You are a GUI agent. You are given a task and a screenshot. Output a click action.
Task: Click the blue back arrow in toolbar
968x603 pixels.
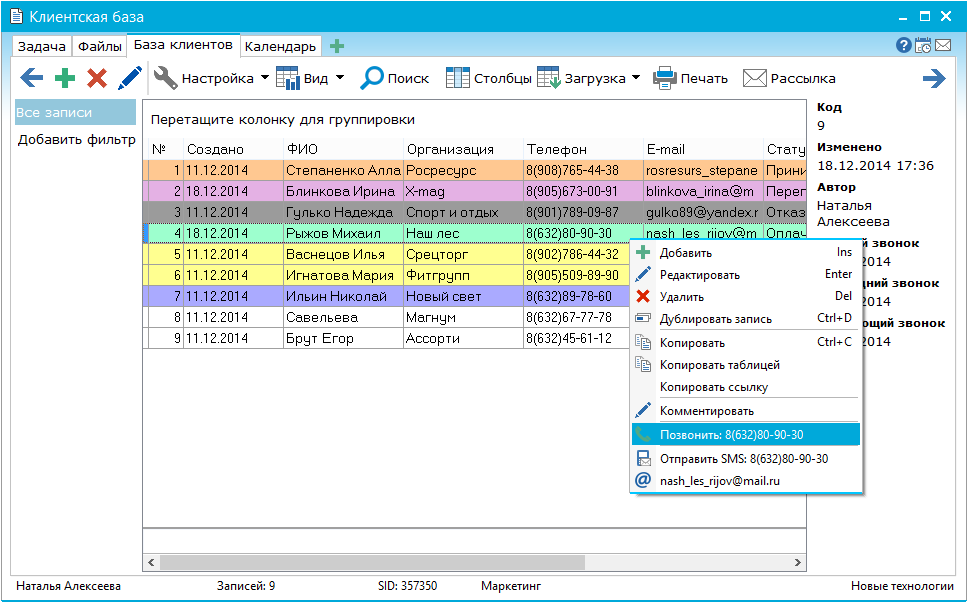32,78
